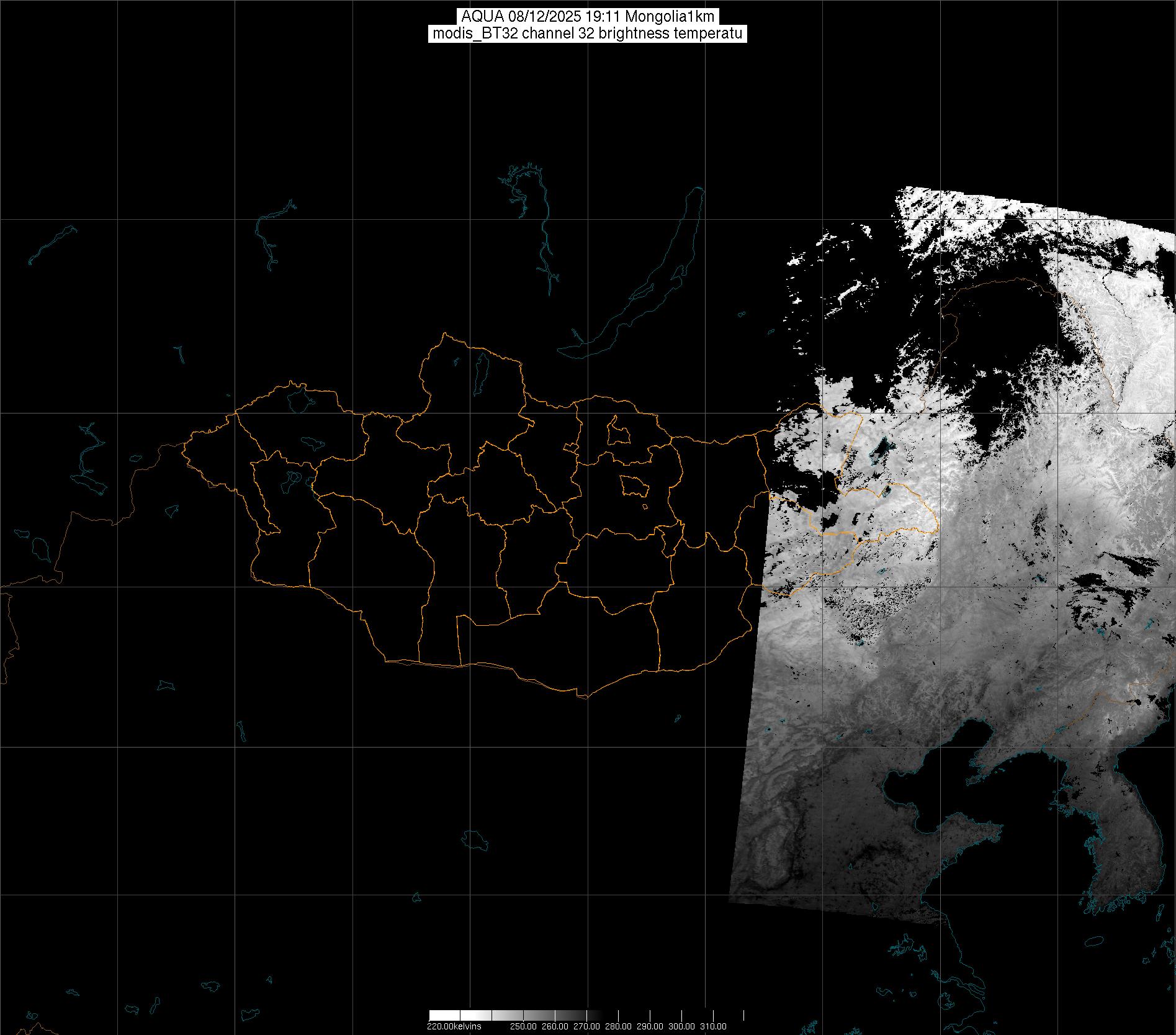Screen dimensions: 1176x1035
Task: Click the 290.00 value on the temperature scale
Action: coord(650,1026)
